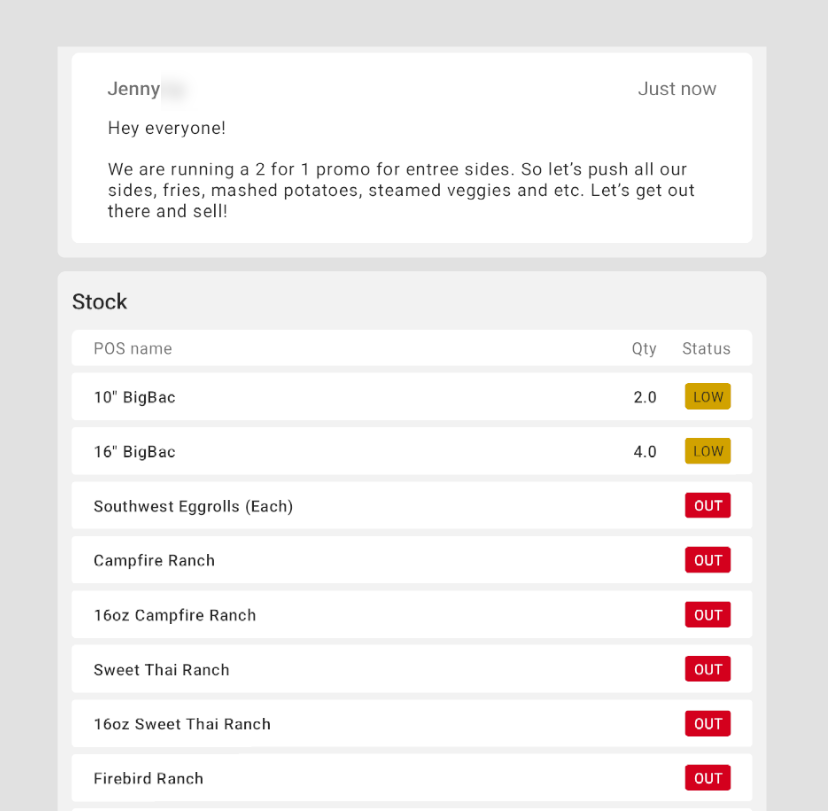Click the OUT badge on Campfire Ranch
The image size is (828, 811).
tap(707, 560)
